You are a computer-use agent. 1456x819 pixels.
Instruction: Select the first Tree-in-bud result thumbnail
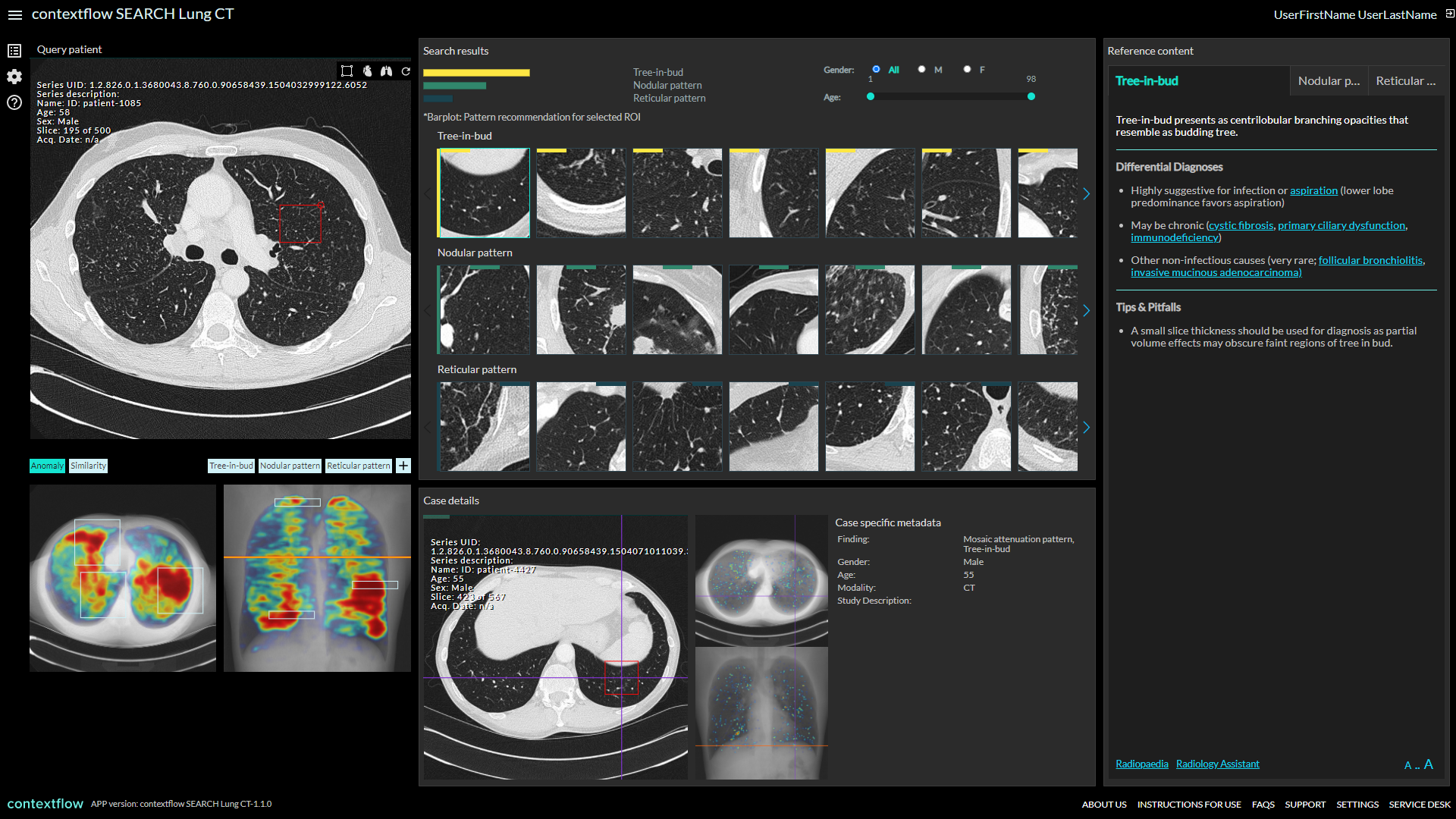483,193
